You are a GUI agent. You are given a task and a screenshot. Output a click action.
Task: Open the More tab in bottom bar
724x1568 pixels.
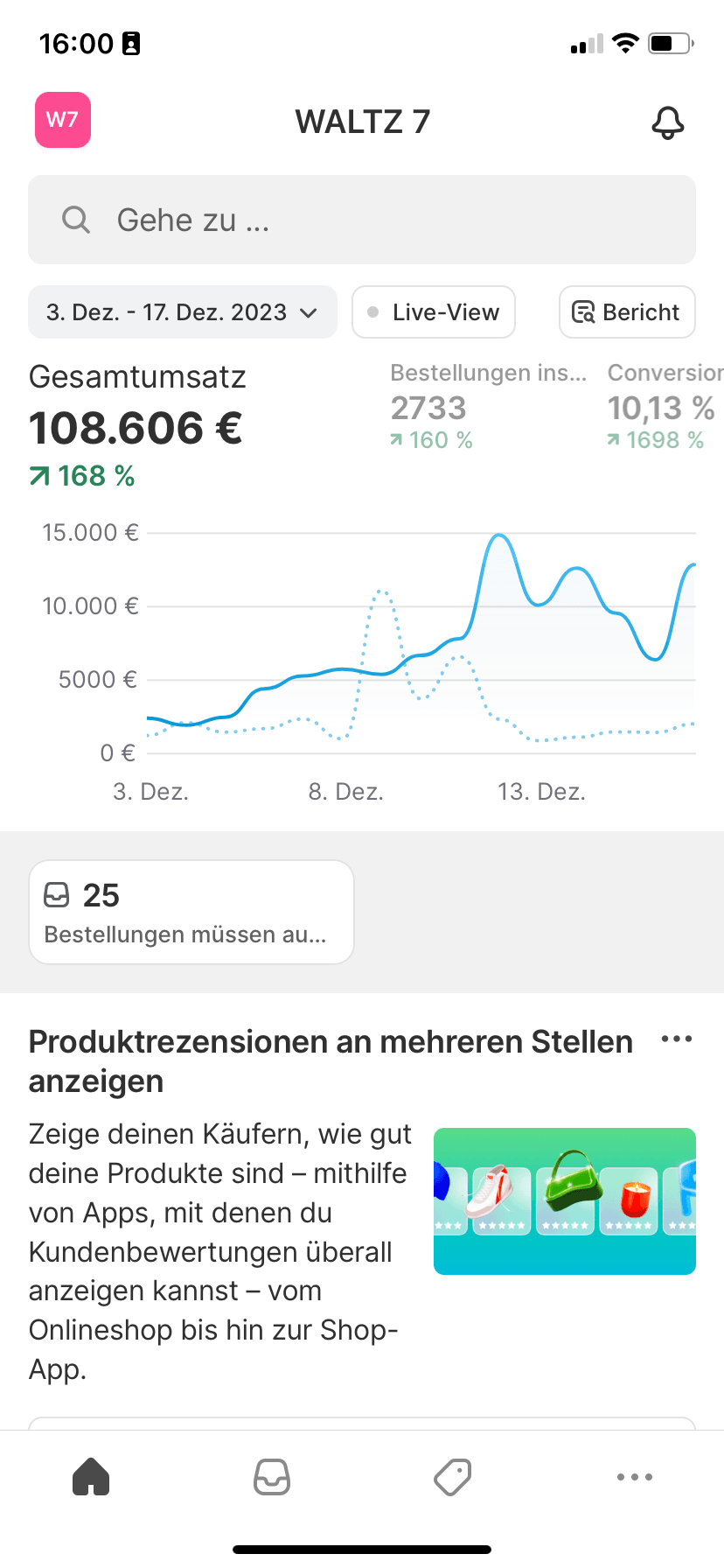pyautogui.click(x=634, y=1477)
